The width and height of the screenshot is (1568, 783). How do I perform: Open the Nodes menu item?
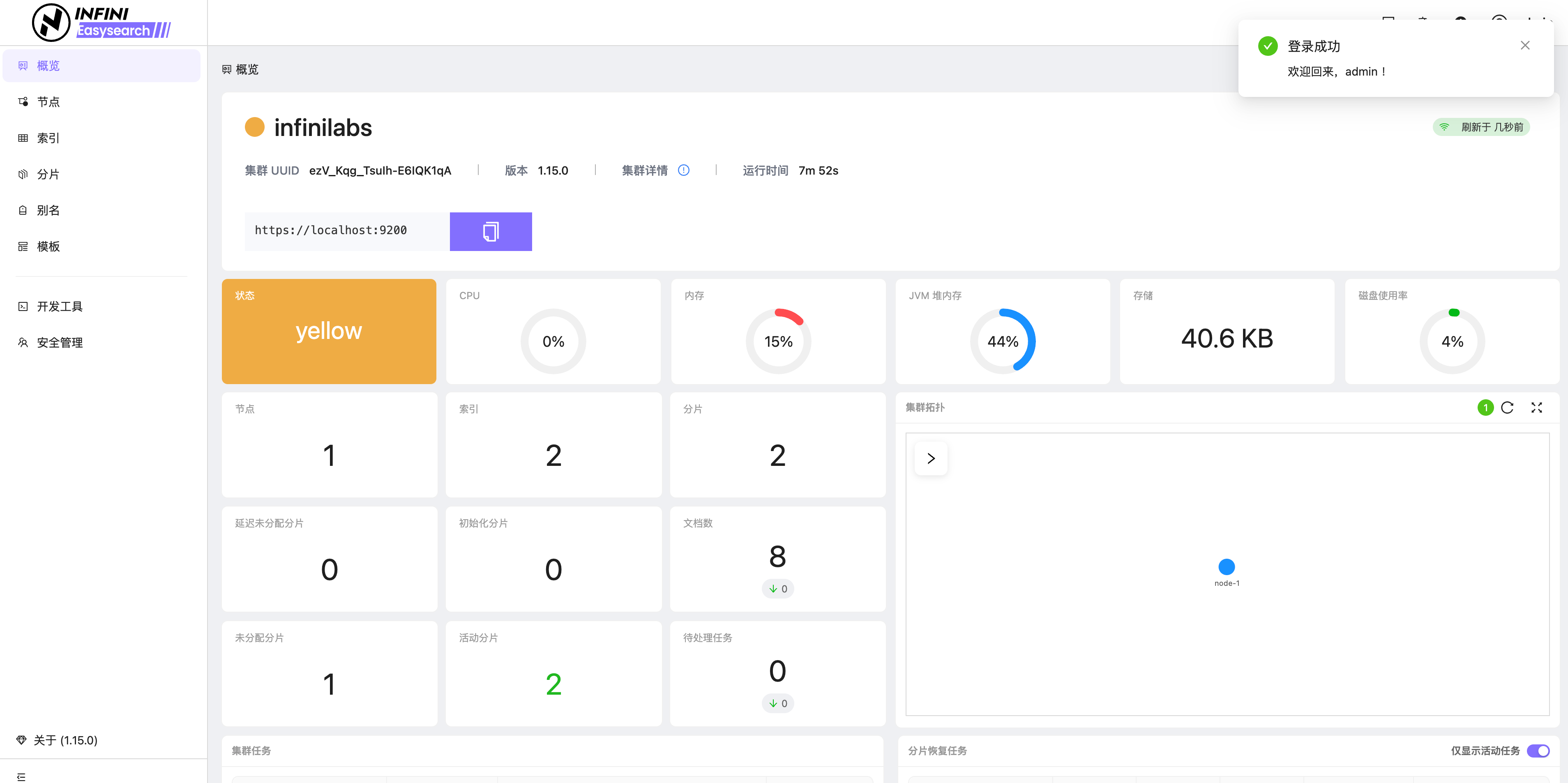click(48, 102)
